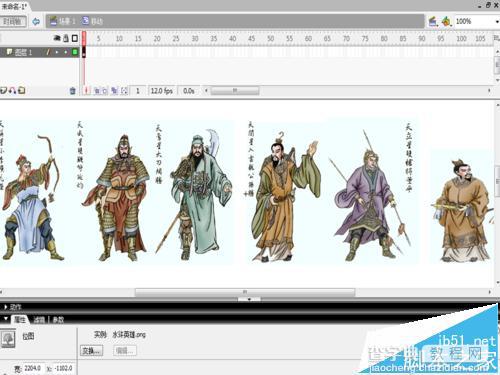Open the Modify Onion Markers icon

pos(124,91)
